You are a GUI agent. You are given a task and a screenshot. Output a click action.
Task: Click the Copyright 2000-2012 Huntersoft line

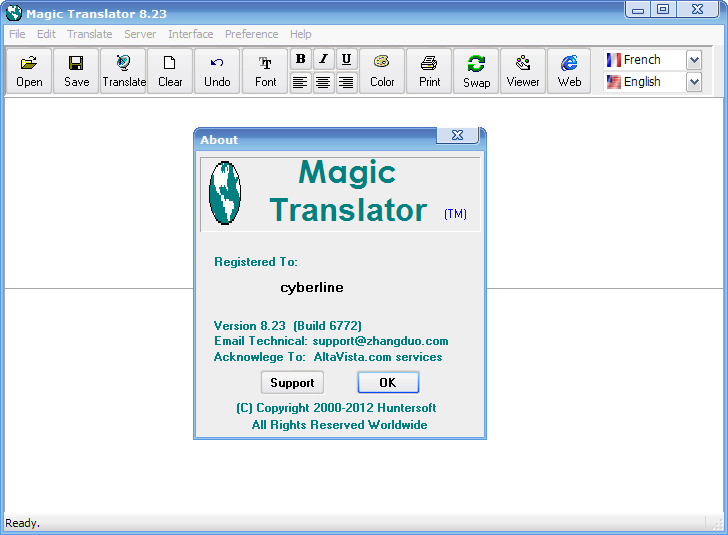pyautogui.click(x=336, y=408)
